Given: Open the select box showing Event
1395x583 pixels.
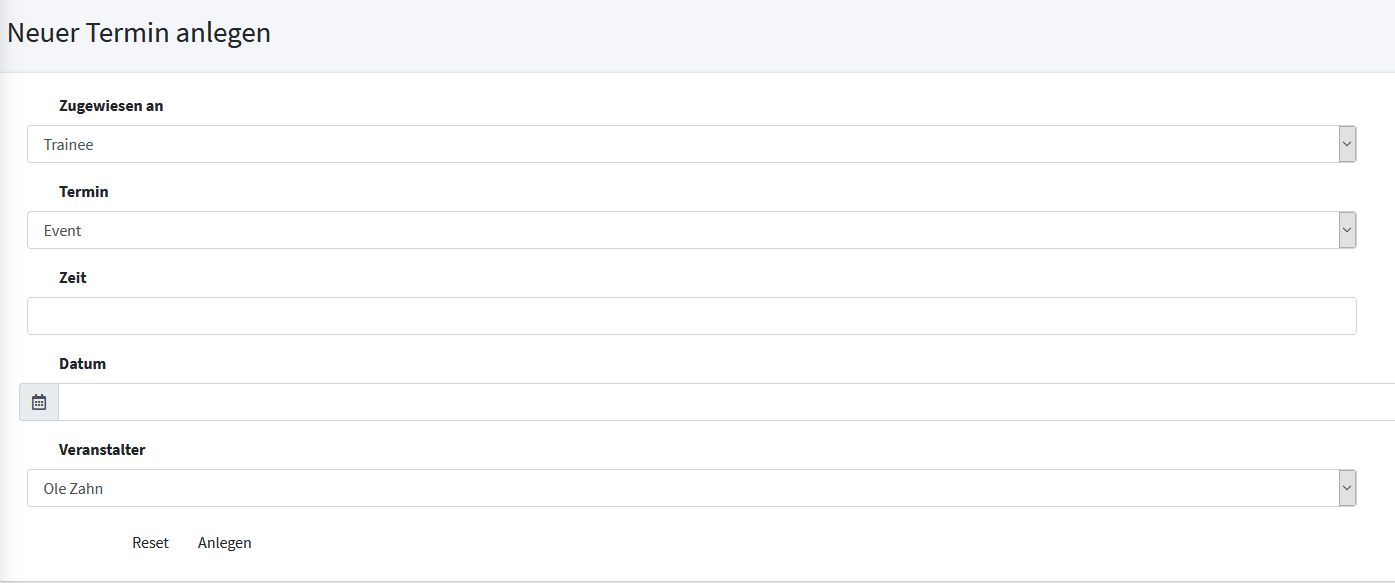Looking at the screenshot, I should click(x=680, y=230).
